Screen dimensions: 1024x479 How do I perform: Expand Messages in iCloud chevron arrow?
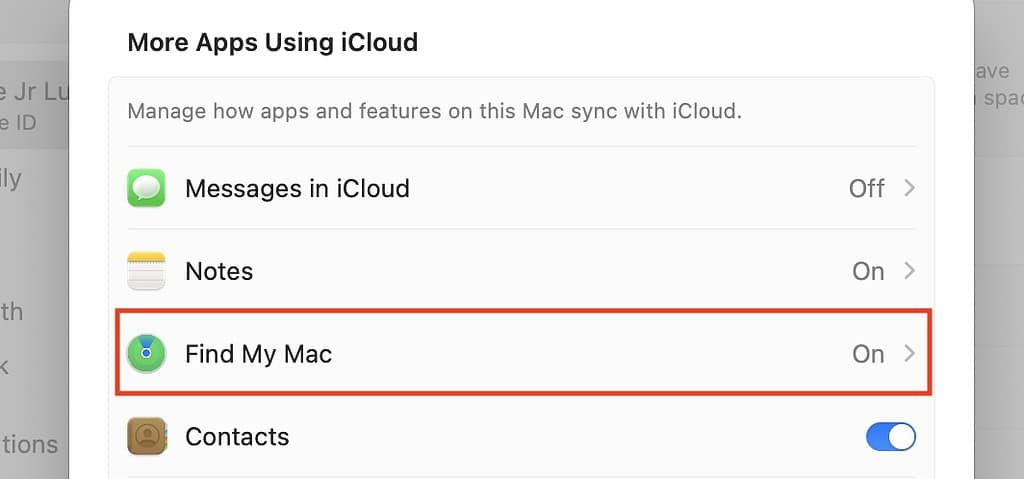[909, 188]
